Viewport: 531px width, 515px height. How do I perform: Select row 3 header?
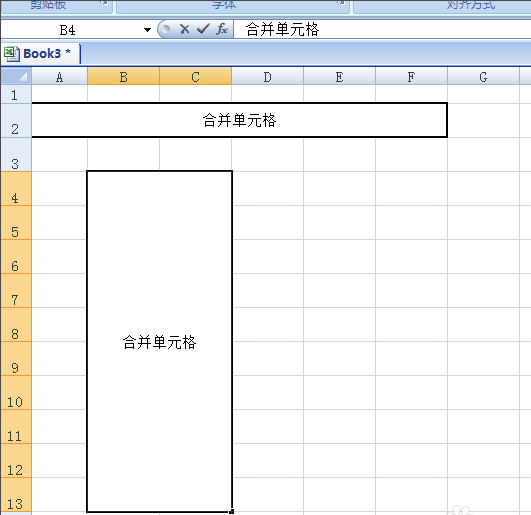pos(16,154)
